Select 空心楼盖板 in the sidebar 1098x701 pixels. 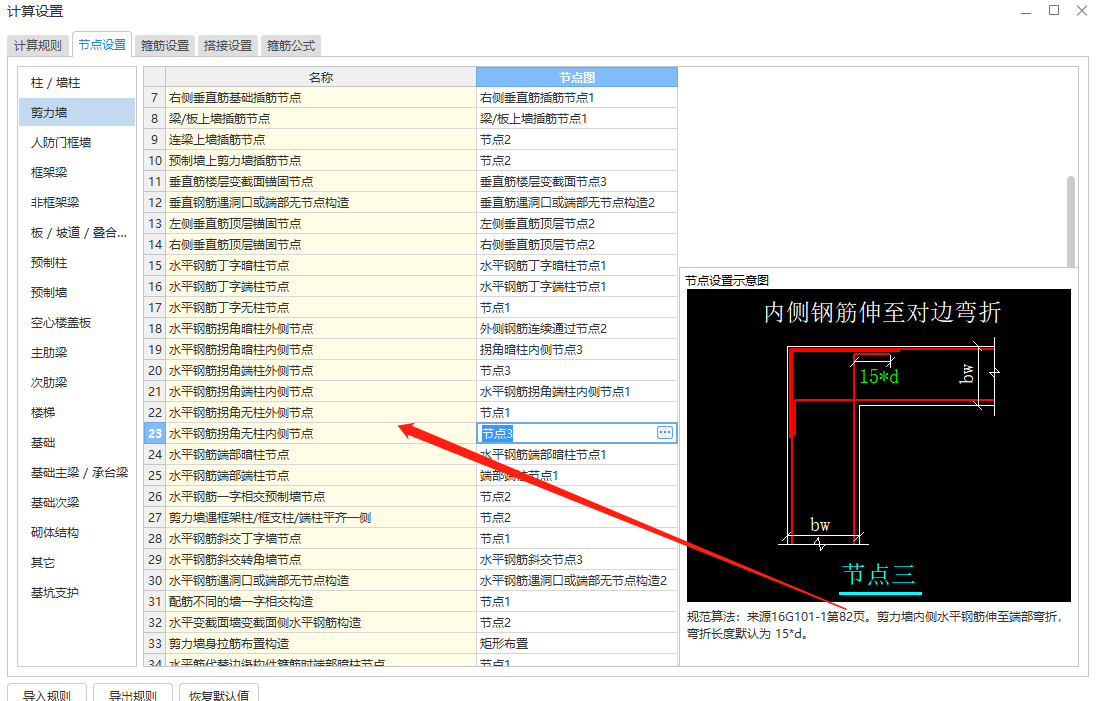pos(77,323)
